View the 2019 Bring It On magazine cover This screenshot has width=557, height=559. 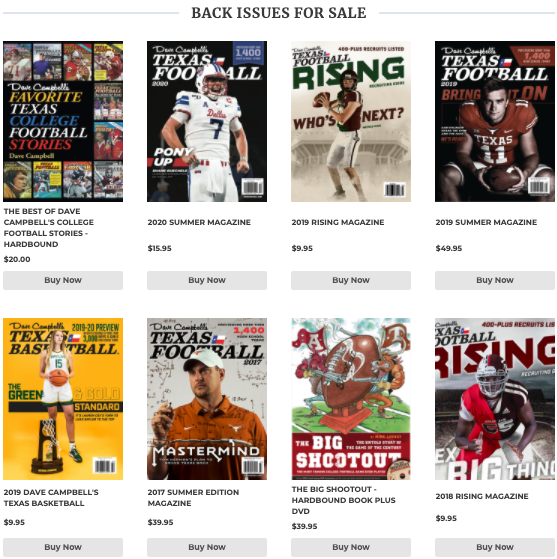(x=495, y=121)
